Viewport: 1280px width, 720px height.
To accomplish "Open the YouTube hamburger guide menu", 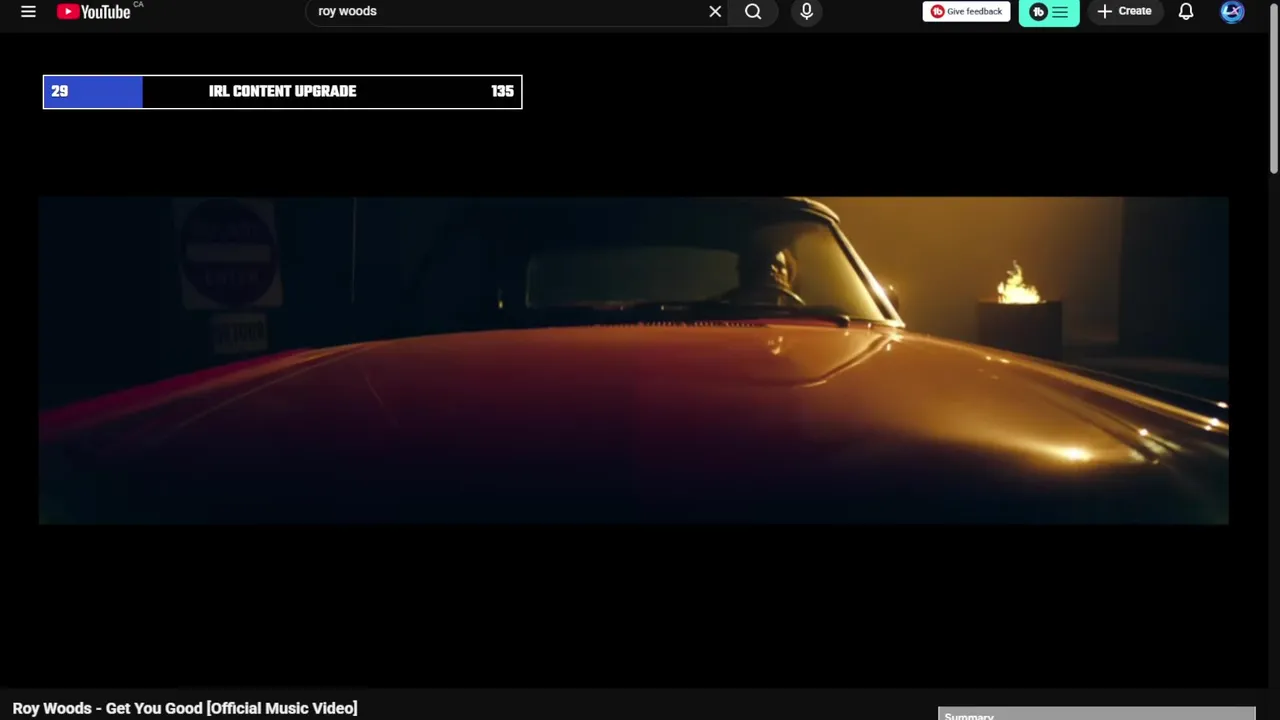I will pyautogui.click(x=28, y=12).
